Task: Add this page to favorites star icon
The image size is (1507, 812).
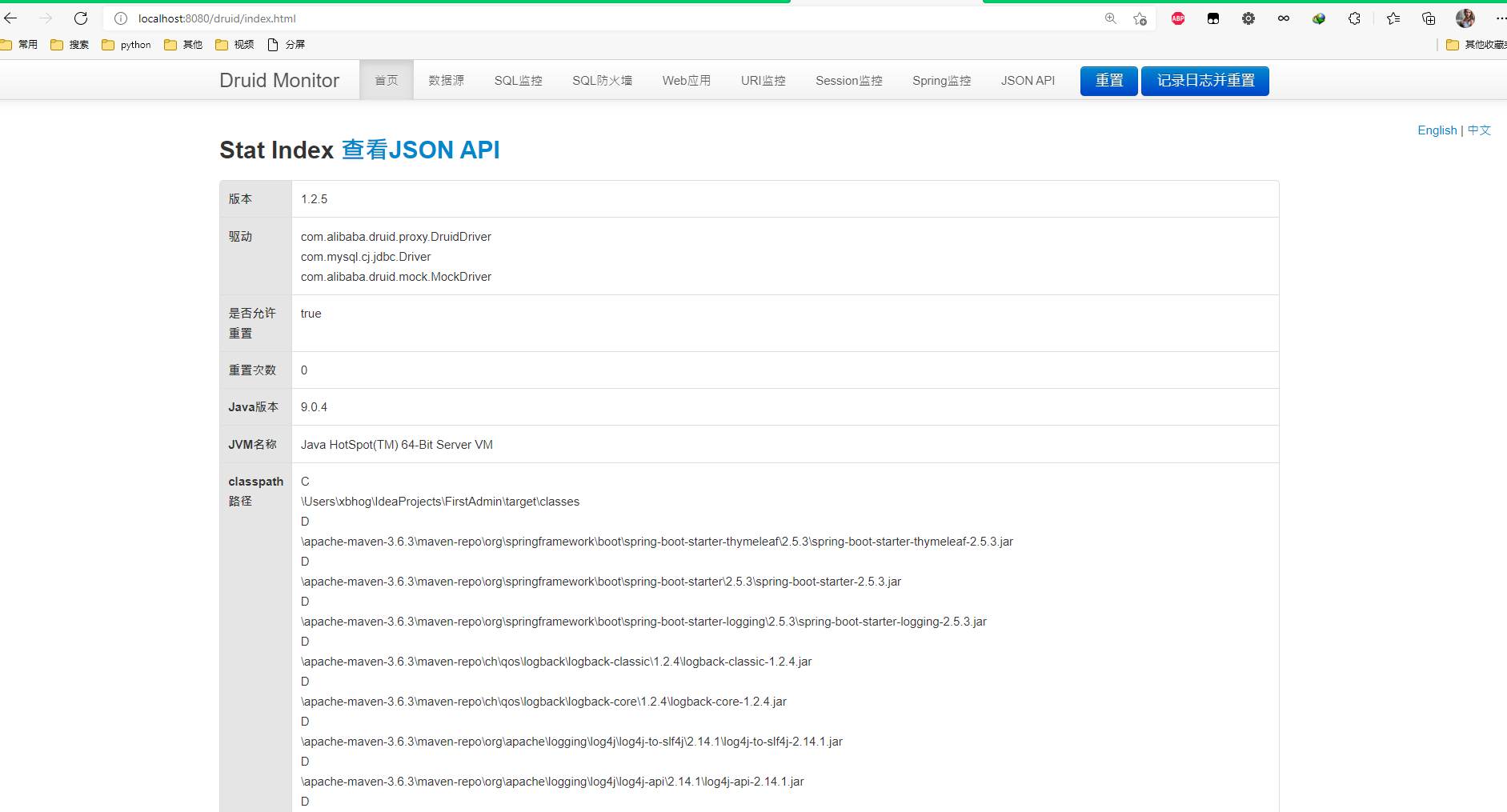Action: [x=1140, y=18]
